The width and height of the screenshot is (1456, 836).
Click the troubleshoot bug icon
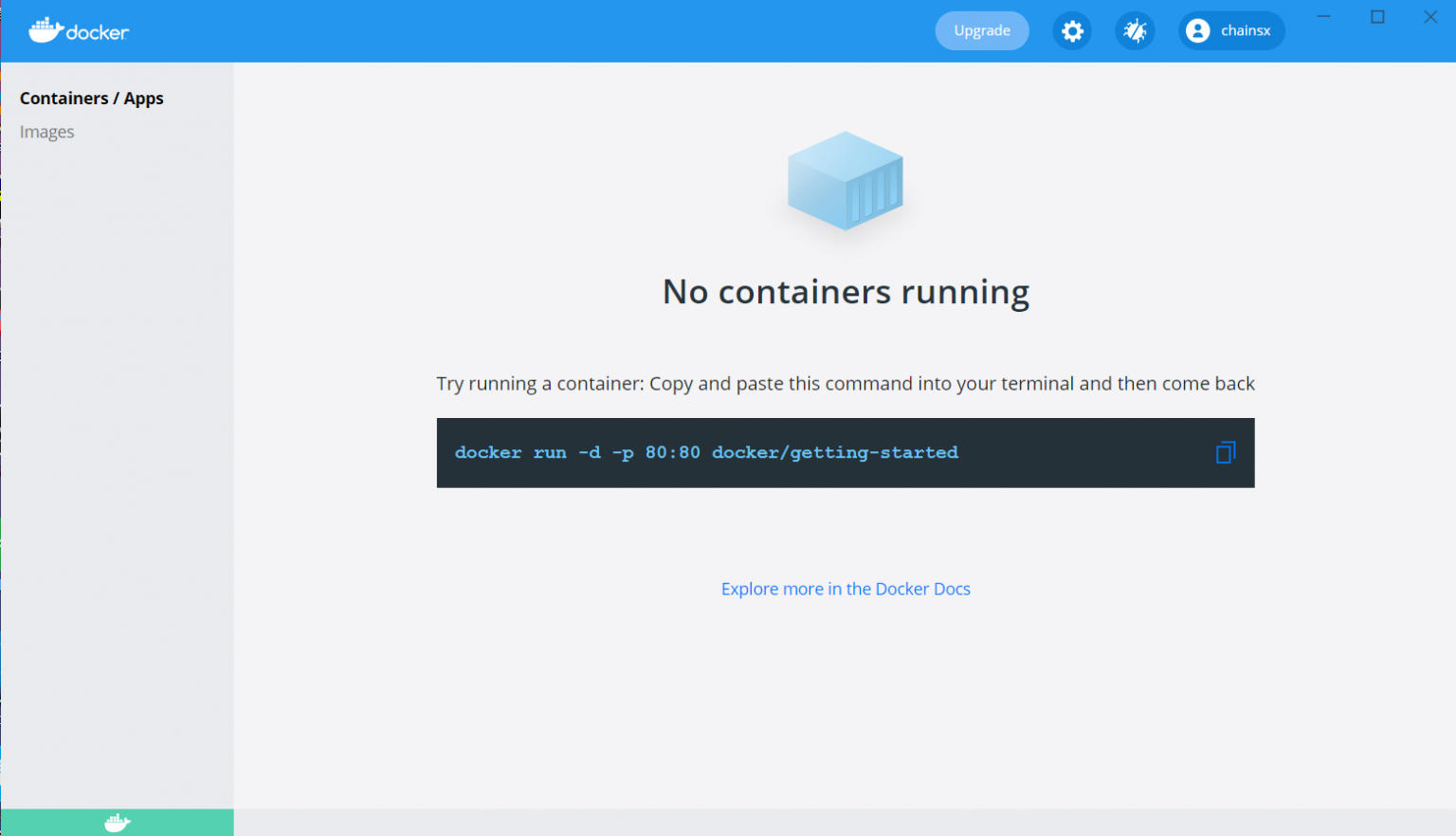(x=1135, y=30)
